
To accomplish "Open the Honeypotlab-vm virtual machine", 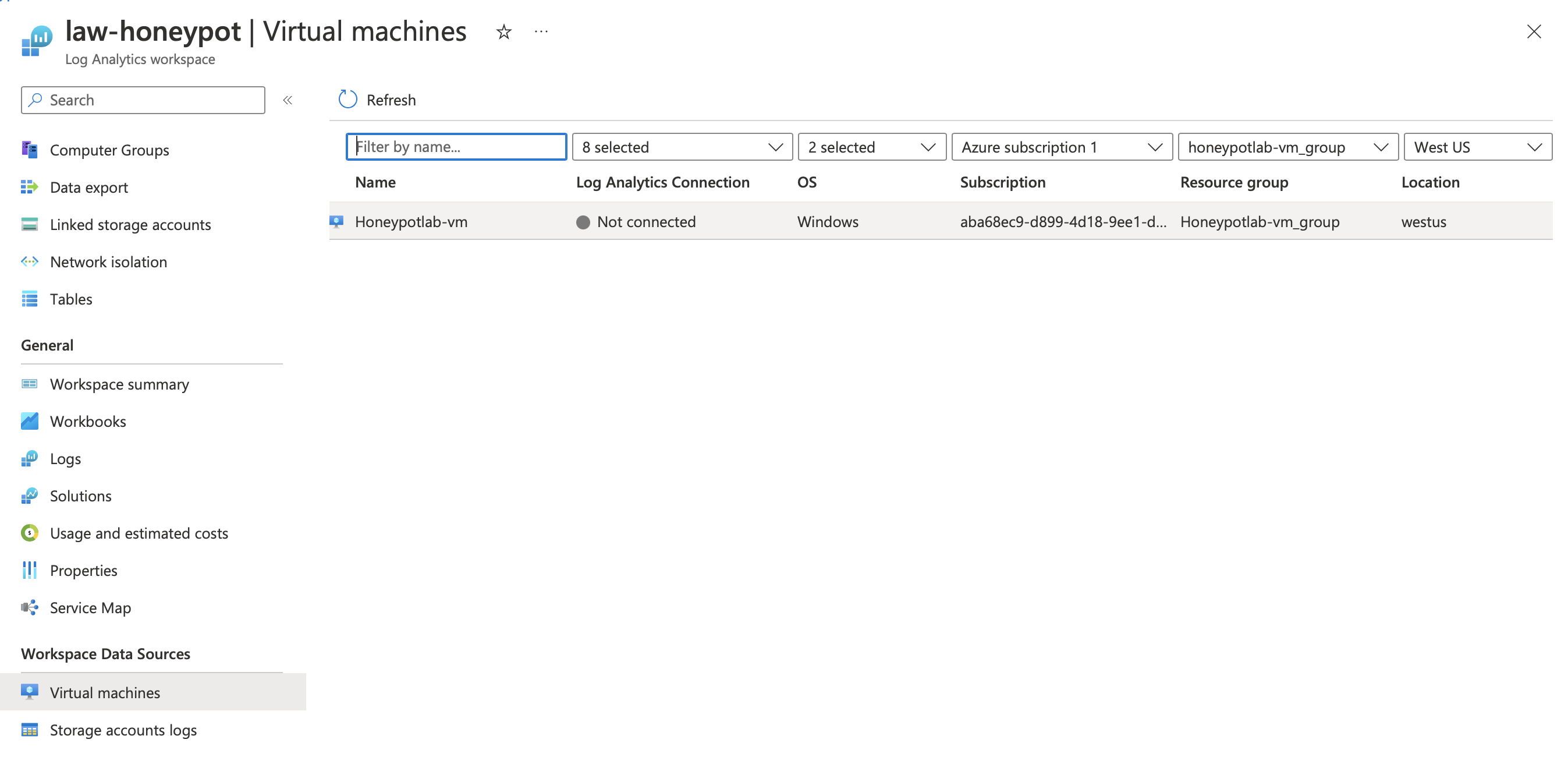I will (411, 222).
